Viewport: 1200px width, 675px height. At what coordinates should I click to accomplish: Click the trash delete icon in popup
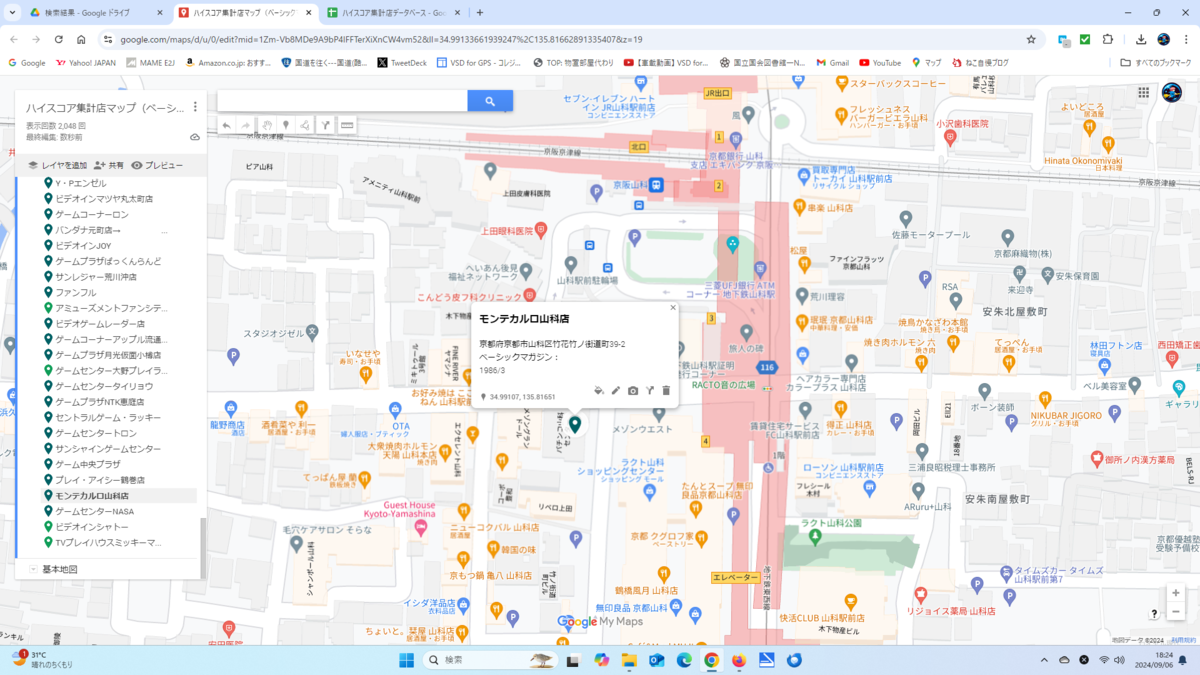tap(666, 391)
